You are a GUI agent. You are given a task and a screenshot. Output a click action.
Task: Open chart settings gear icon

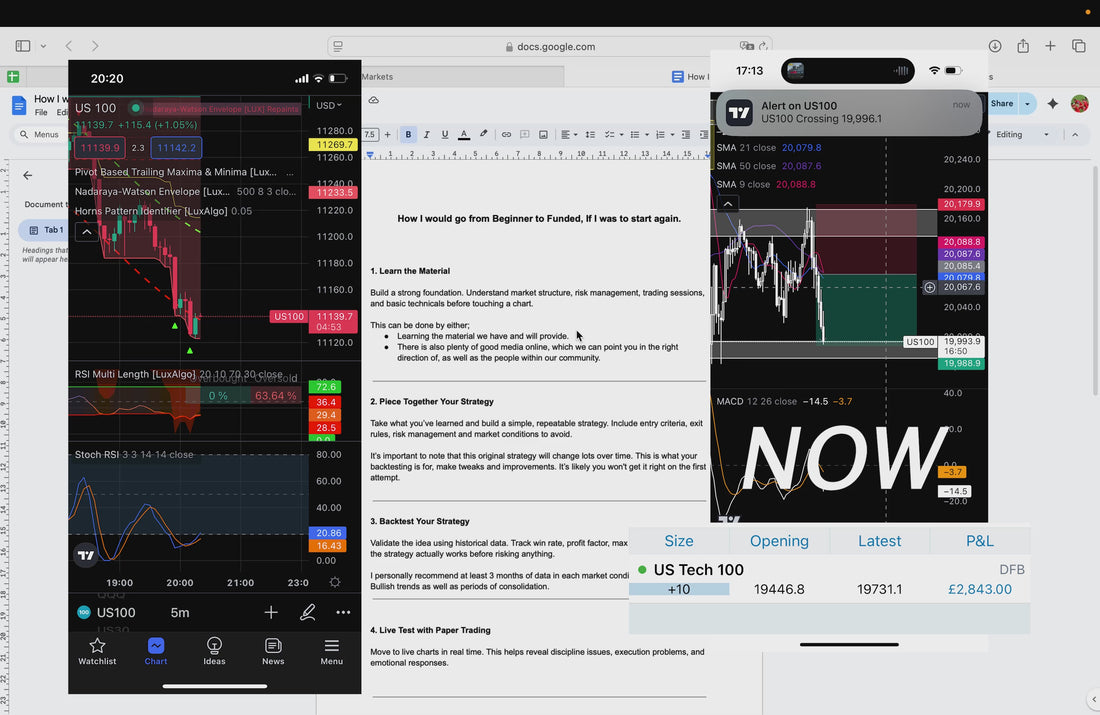pyautogui.click(x=334, y=582)
